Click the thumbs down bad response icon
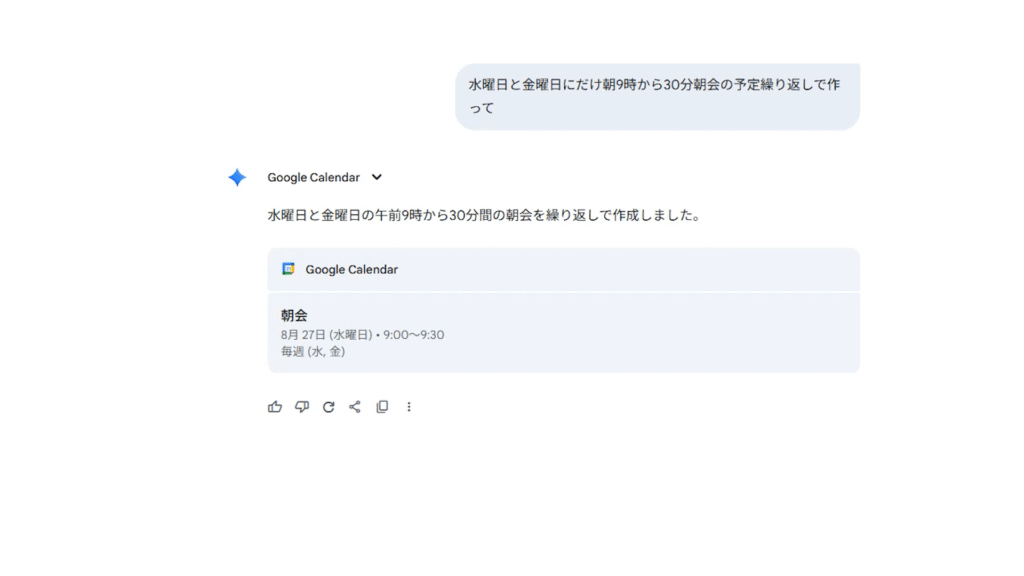Screen dimensions: 1024x576 302,407
